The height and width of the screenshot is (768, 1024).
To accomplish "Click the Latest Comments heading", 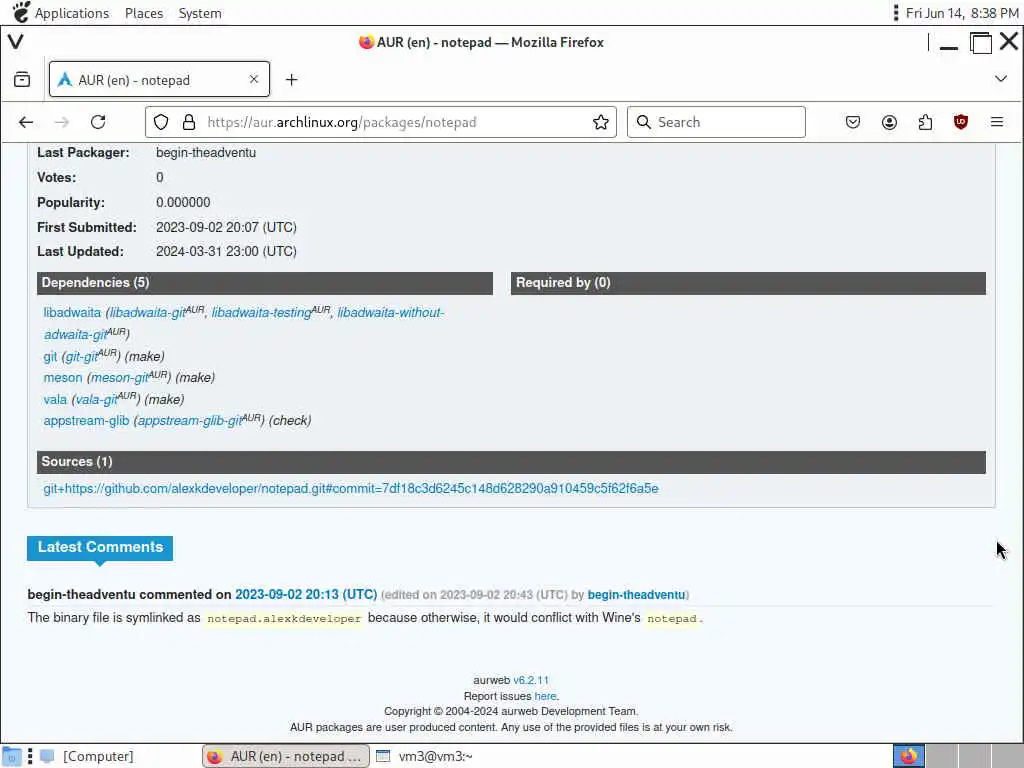I will [x=100, y=547].
